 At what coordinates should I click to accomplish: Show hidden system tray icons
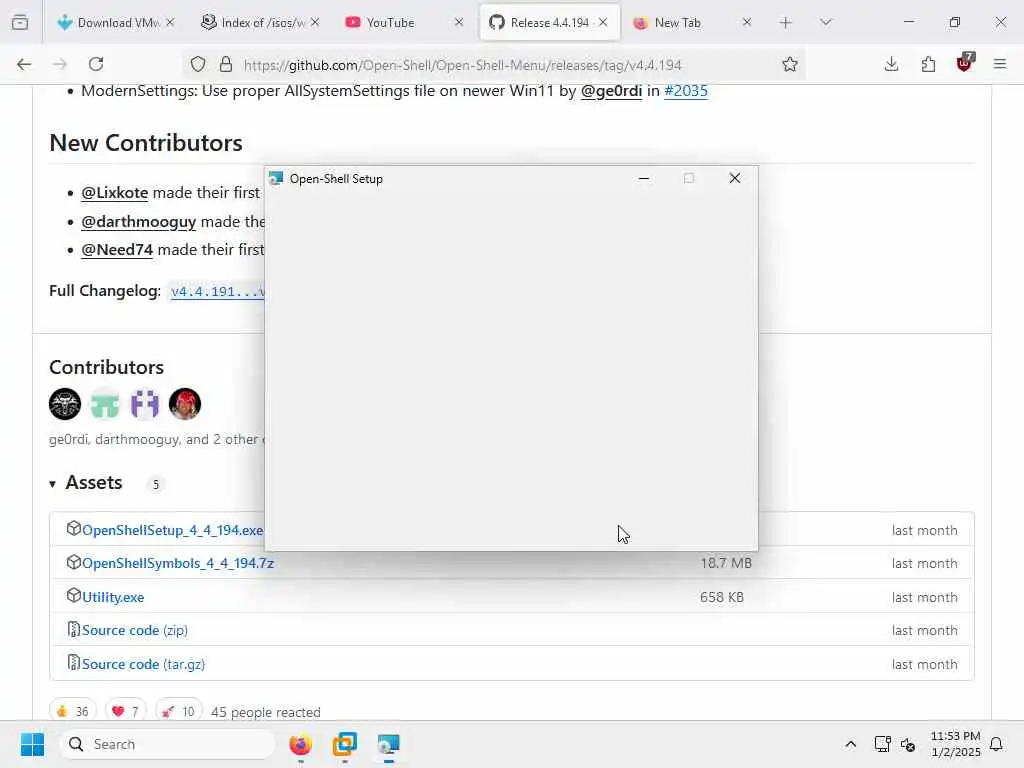pyautogui.click(x=850, y=744)
